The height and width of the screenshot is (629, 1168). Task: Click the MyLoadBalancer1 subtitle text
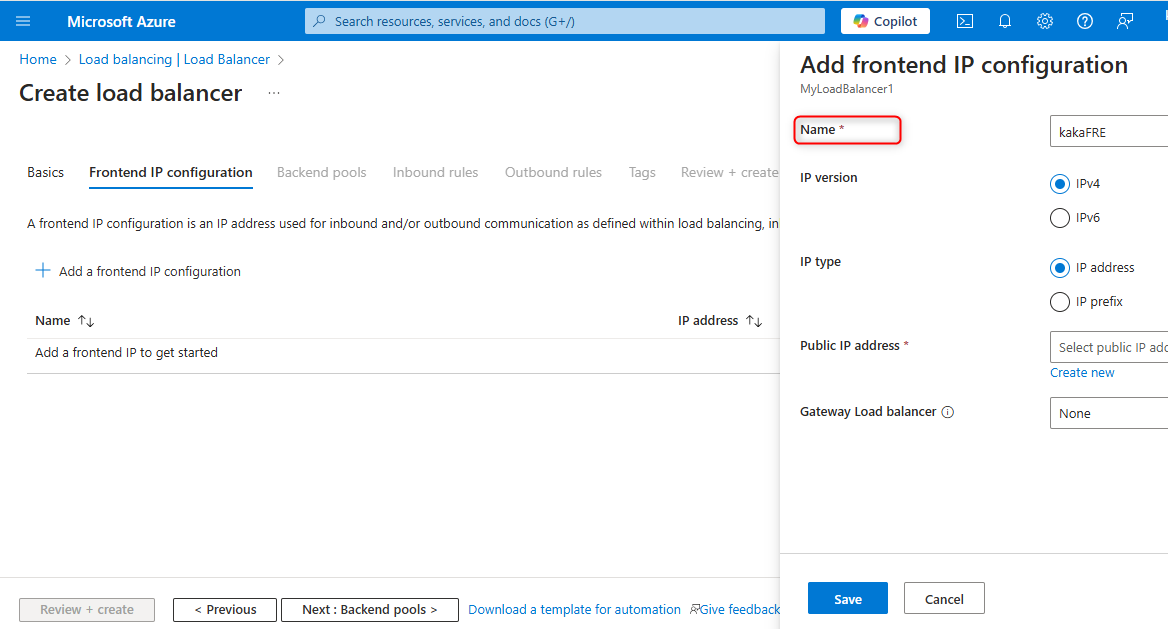(x=846, y=89)
